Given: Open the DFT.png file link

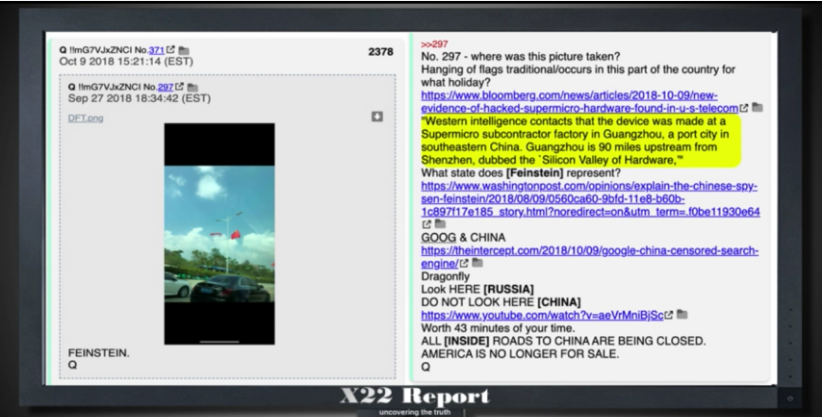Looking at the screenshot, I should pos(85,118).
